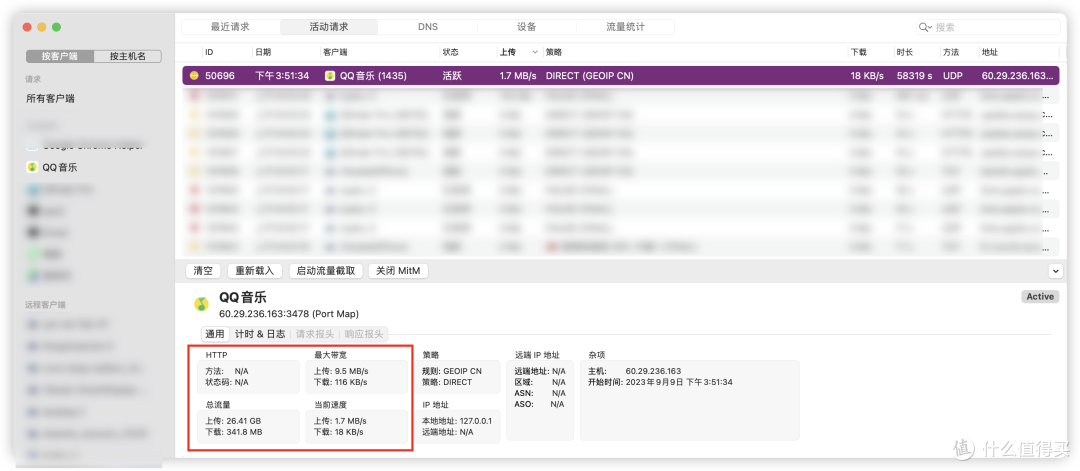This screenshot has width=1080, height=471.
Task: Click the 上传: 26.41 GB total traffic value
Action: [233, 421]
